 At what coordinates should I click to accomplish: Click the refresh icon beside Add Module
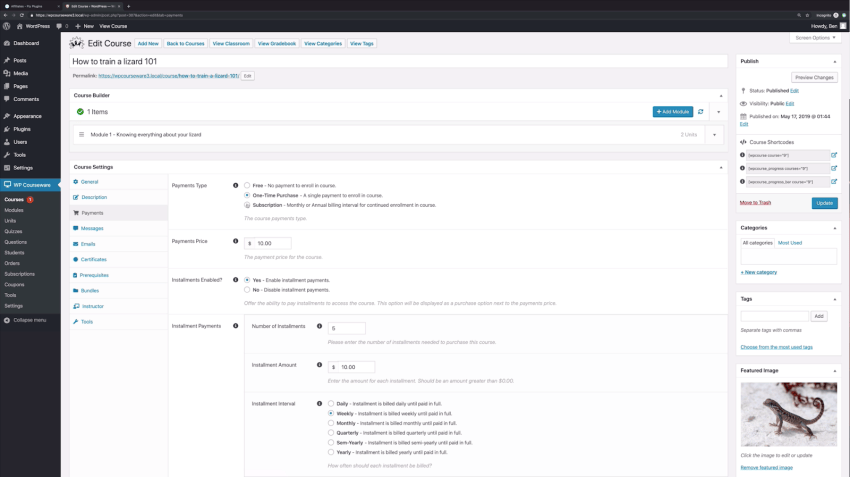coord(701,112)
